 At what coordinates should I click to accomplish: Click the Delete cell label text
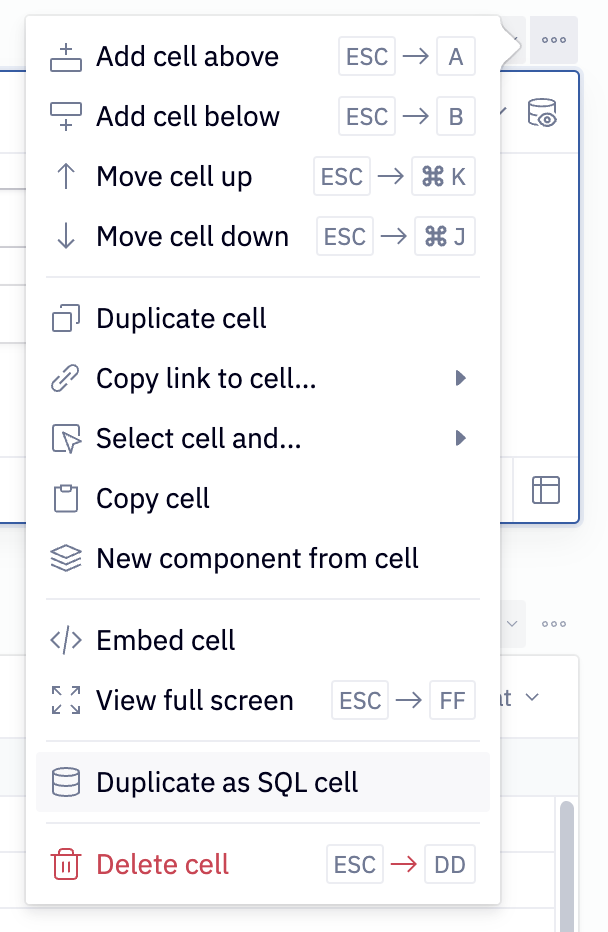[163, 864]
